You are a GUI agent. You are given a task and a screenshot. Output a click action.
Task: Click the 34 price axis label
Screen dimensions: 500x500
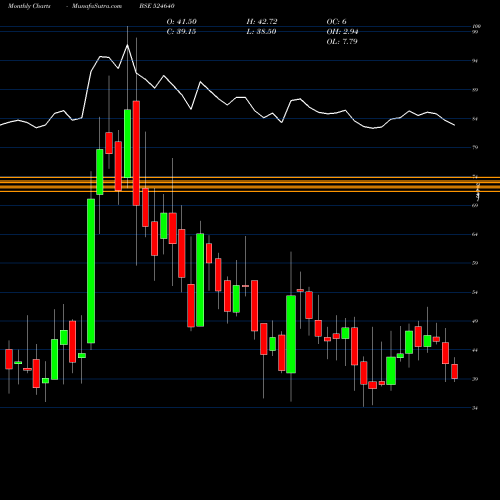coord(475,408)
